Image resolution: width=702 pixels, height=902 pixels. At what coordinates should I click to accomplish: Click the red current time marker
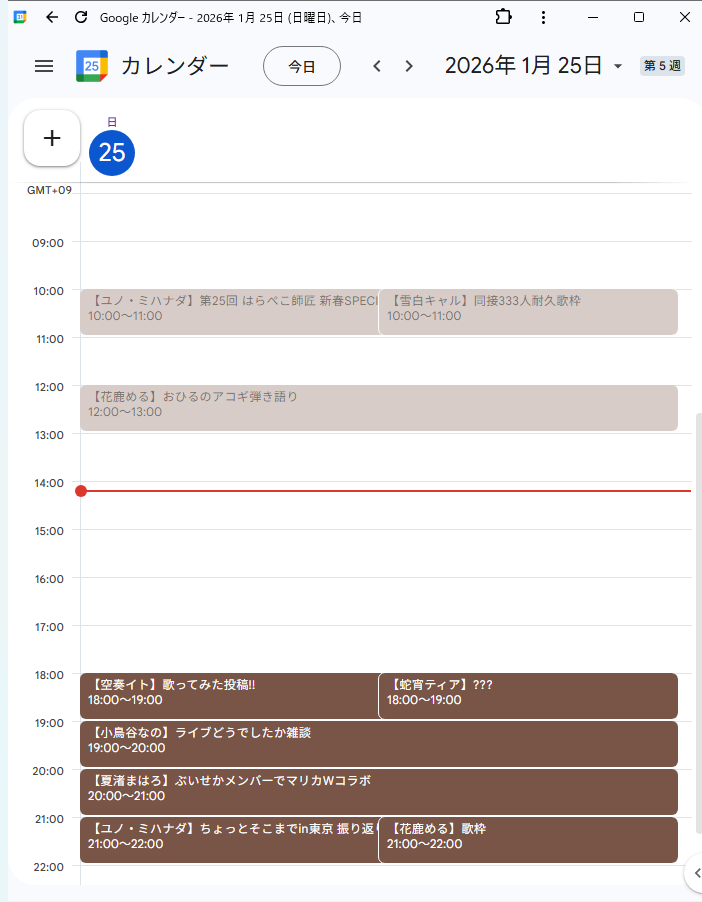pyautogui.click(x=81, y=491)
